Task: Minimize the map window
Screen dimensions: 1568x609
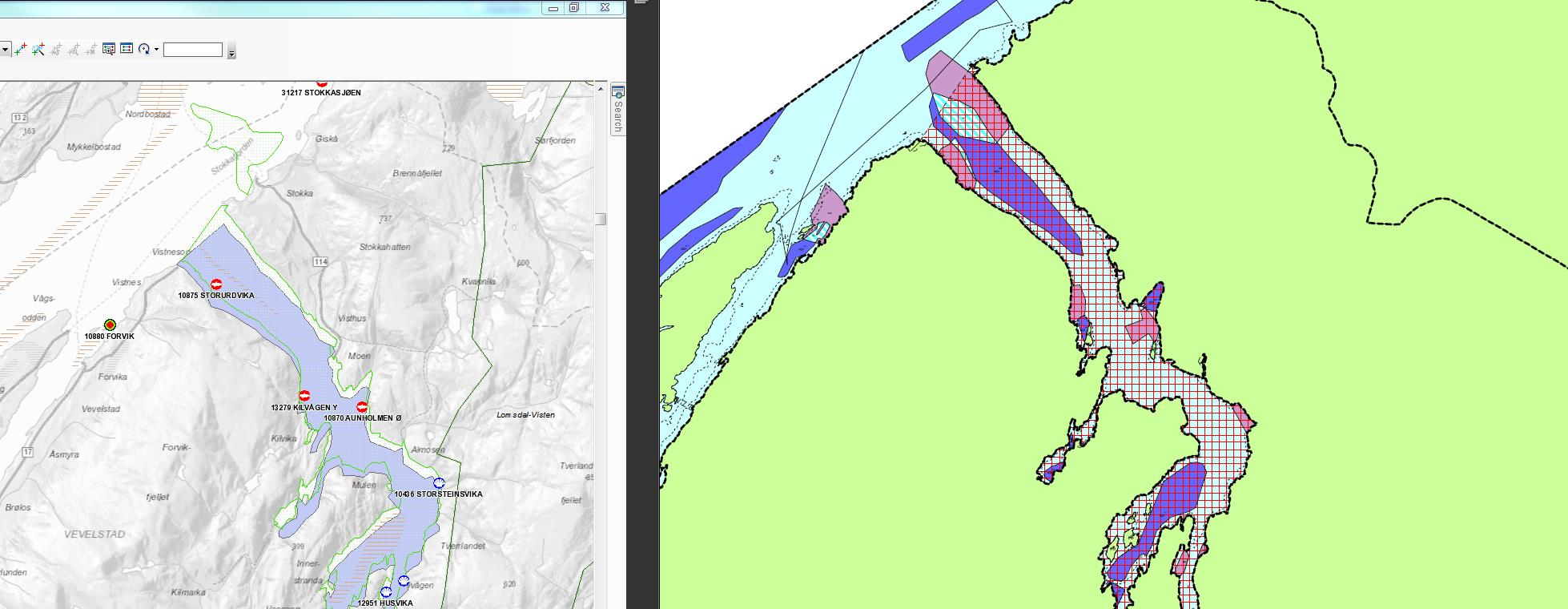Action: [x=554, y=7]
